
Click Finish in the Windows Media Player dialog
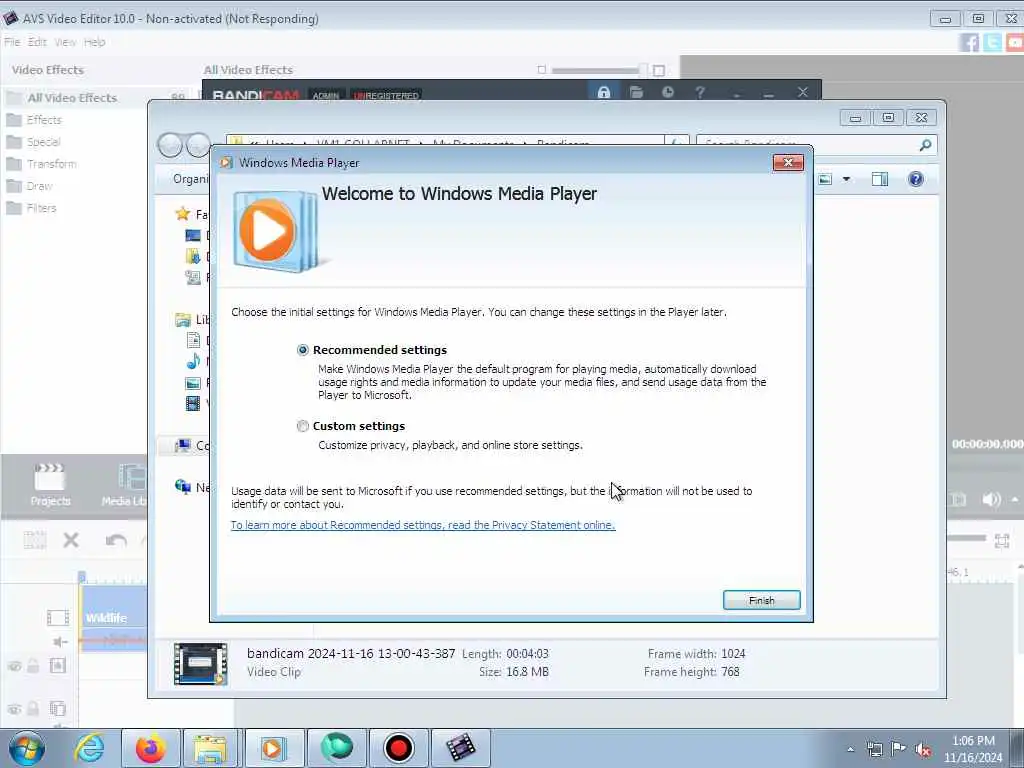pyautogui.click(x=761, y=600)
